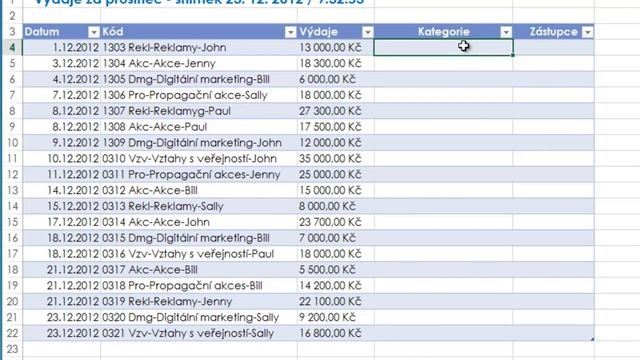This screenshot has width=640, height=360.
Task: Open the Výdaje column filter dropdown
Action: click(x=368, y=32)
